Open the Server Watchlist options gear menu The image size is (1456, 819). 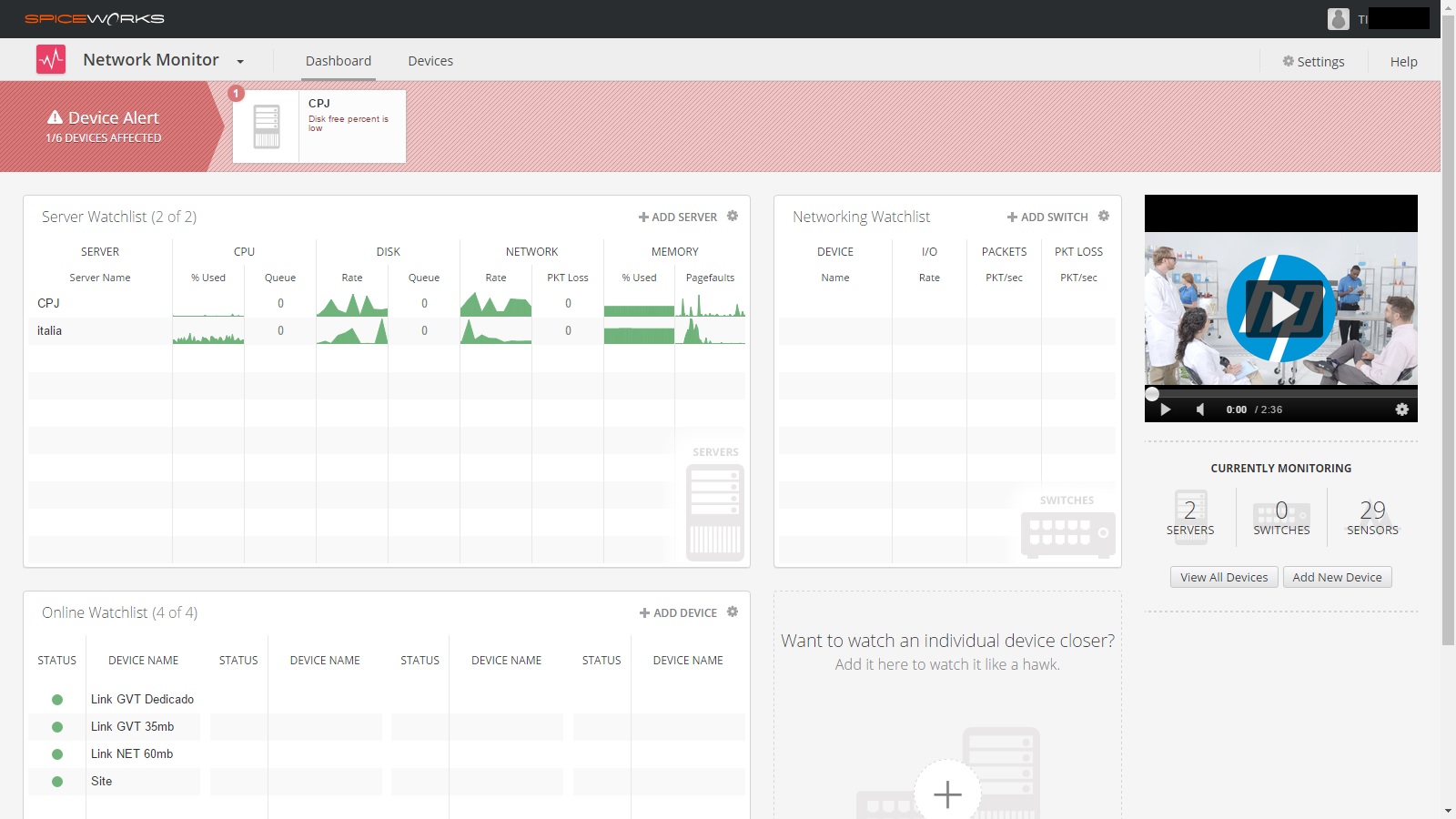733,217
